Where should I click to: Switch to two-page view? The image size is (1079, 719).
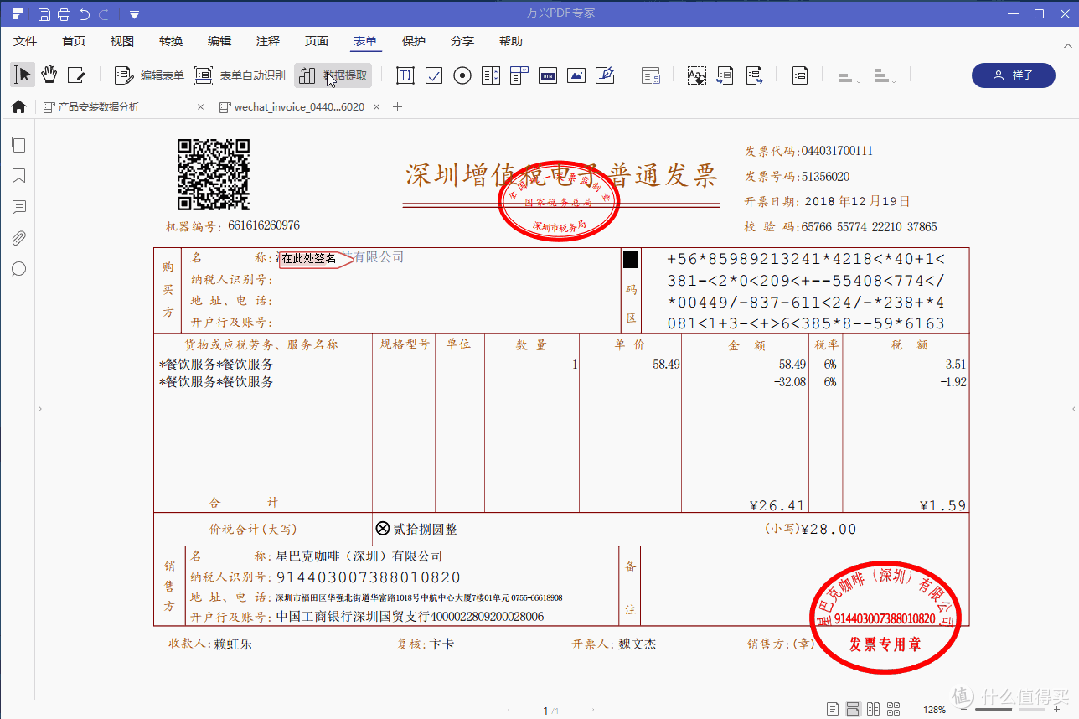point(873,709)
